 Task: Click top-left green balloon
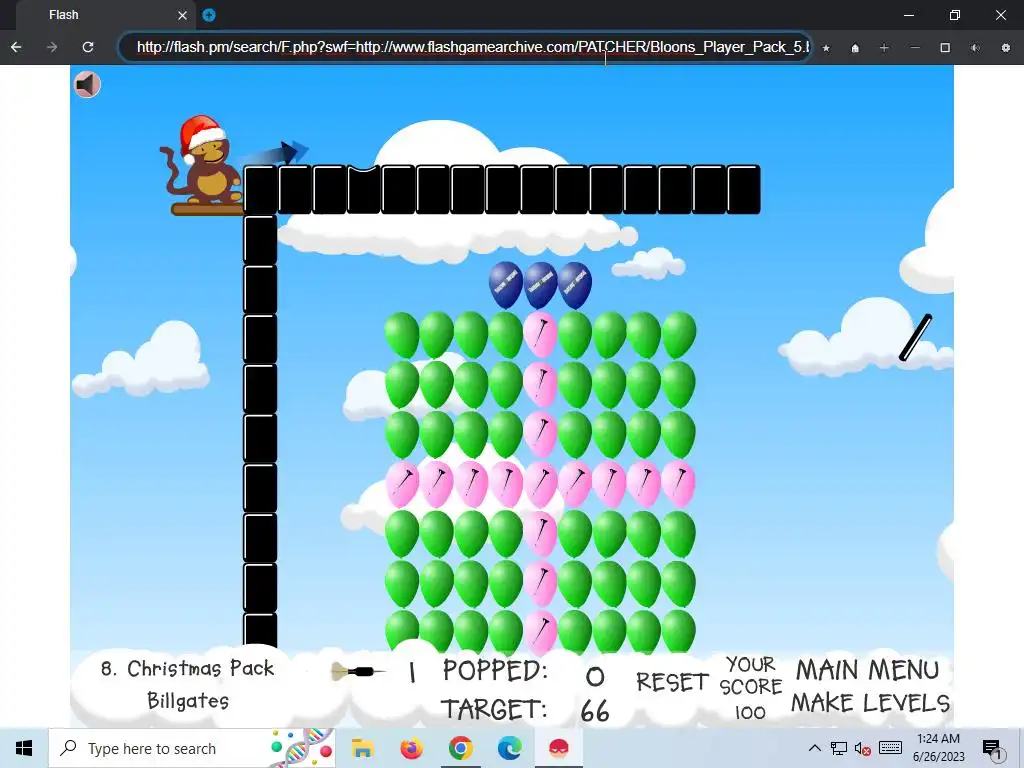[402, 334]
